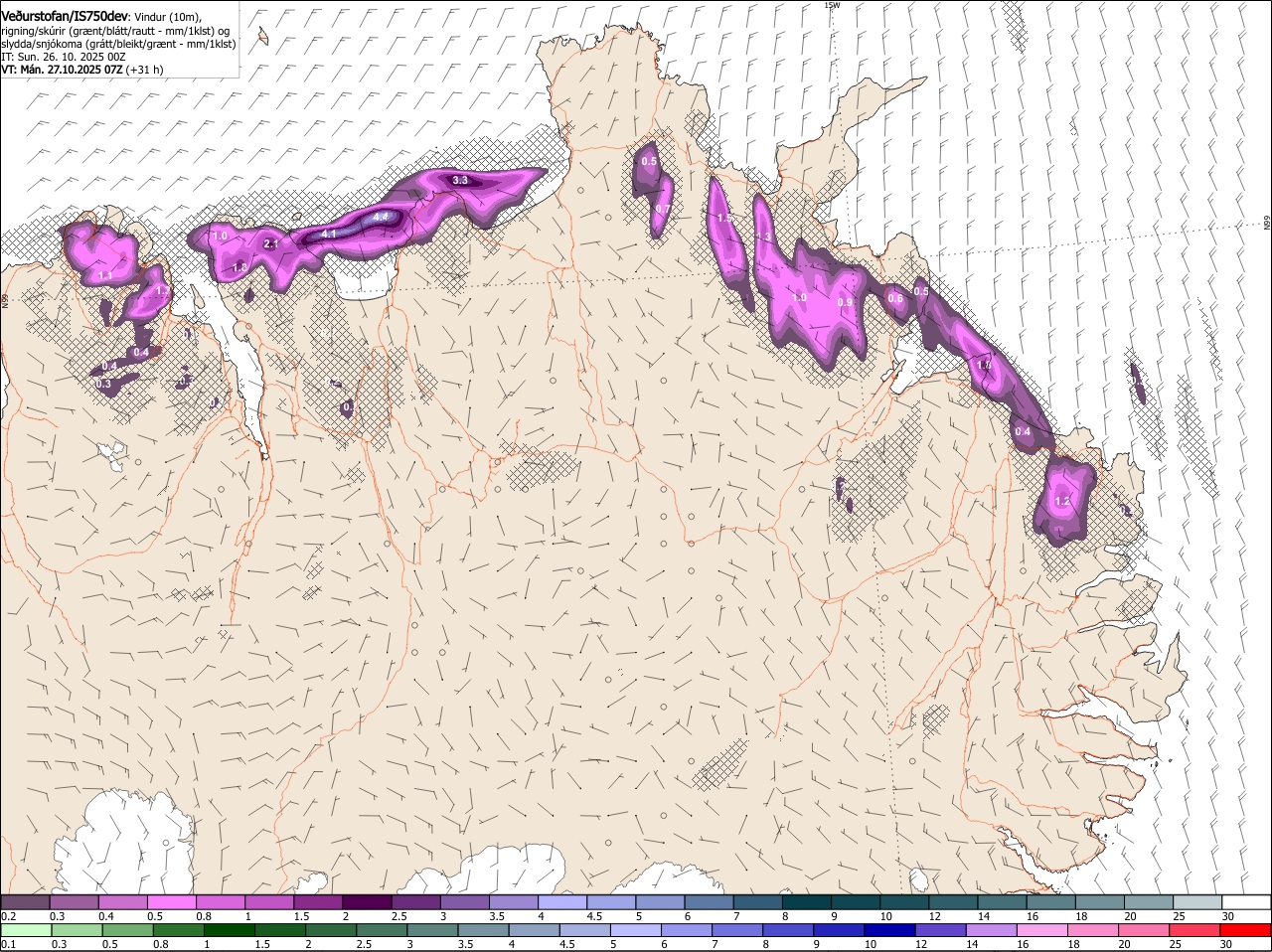Click the top-row legend swatch between 2 and 2.5
The image size is (1272, 952).
(367, 901)
